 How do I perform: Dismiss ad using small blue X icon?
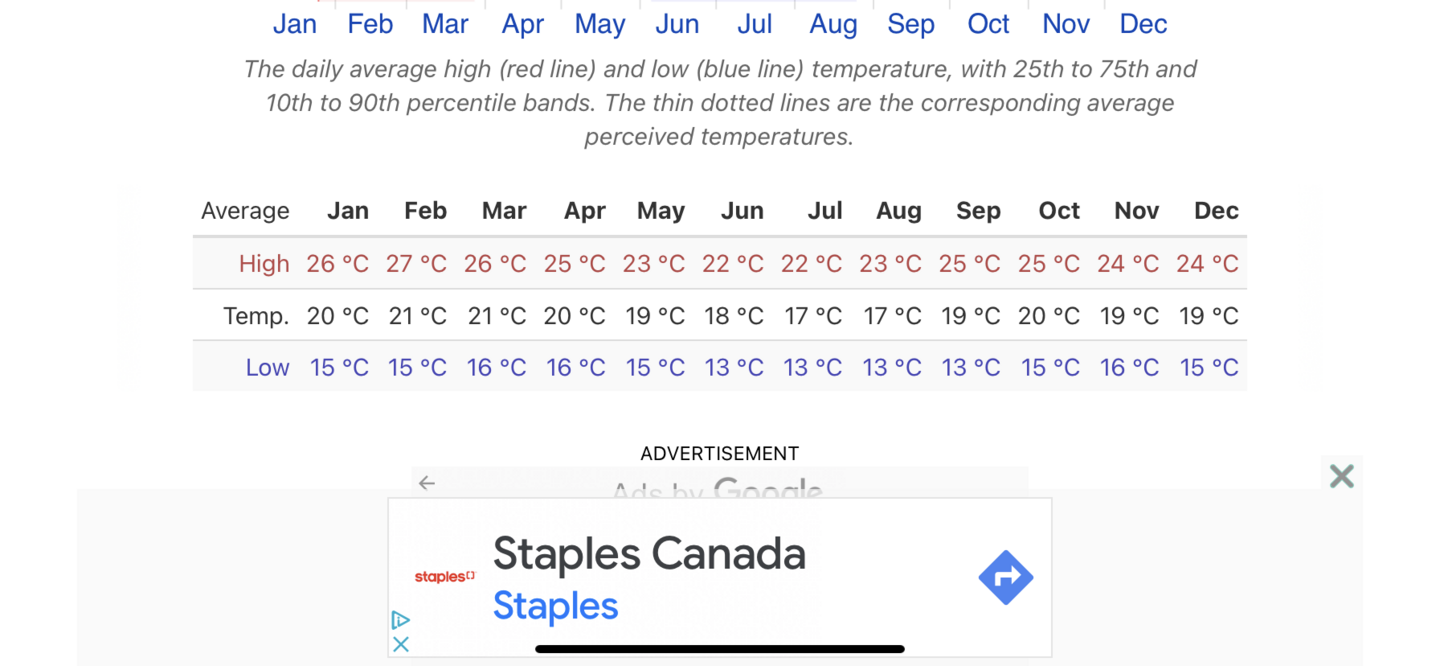coord(400,644)
